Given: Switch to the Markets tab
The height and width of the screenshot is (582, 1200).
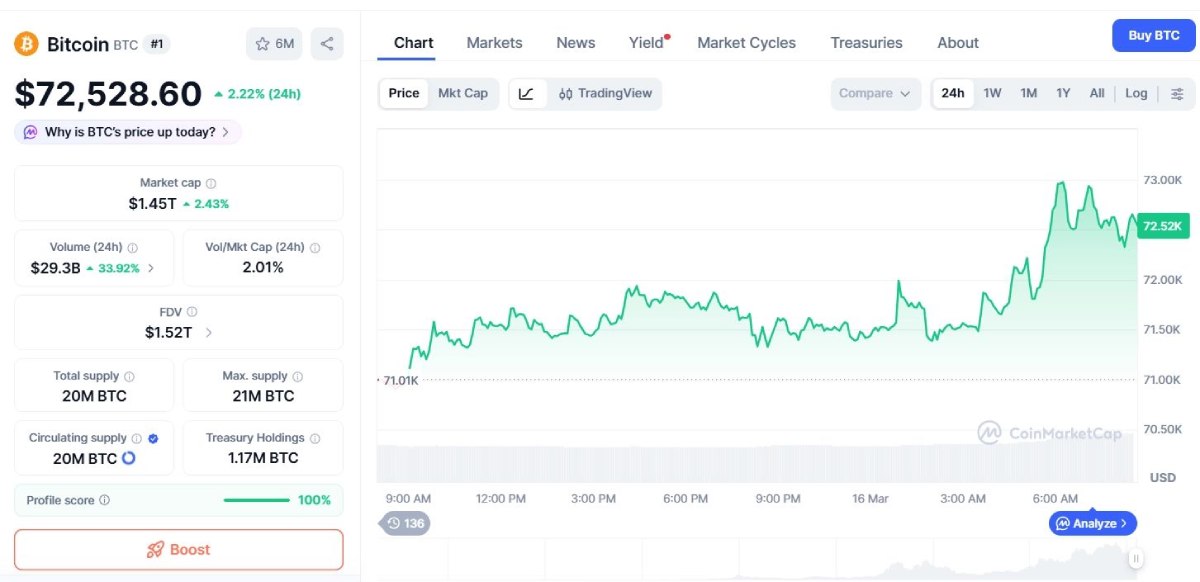Looking at the screenshot, I should (x=494, y=43).
